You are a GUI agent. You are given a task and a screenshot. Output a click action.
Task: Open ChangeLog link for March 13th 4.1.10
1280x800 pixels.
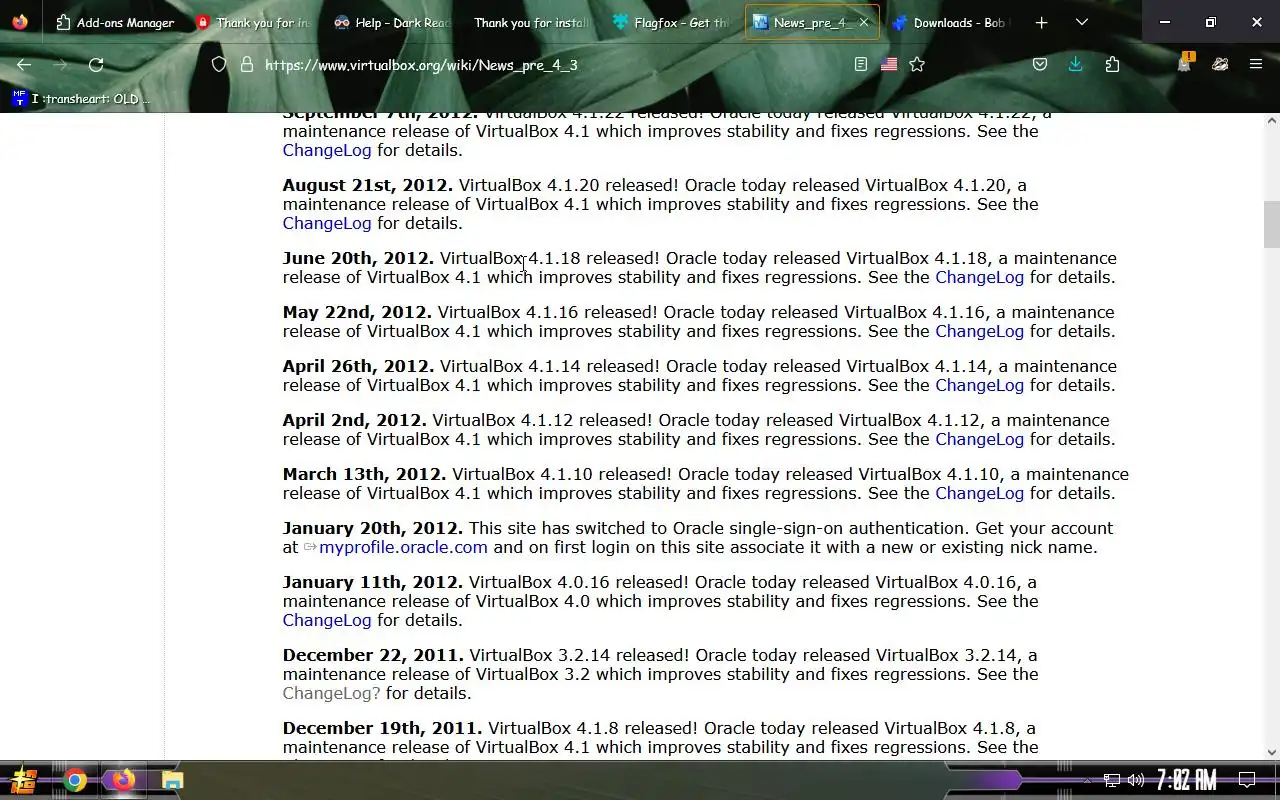click(979, 493)
